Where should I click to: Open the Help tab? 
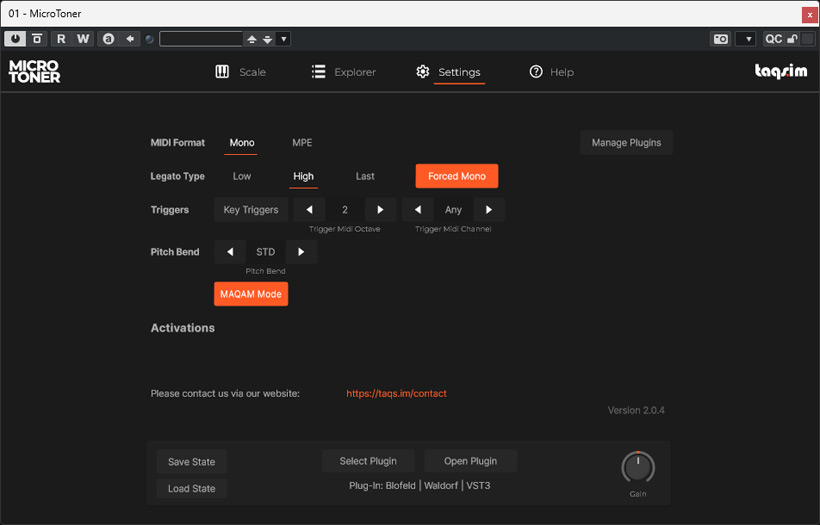(551, 72)
